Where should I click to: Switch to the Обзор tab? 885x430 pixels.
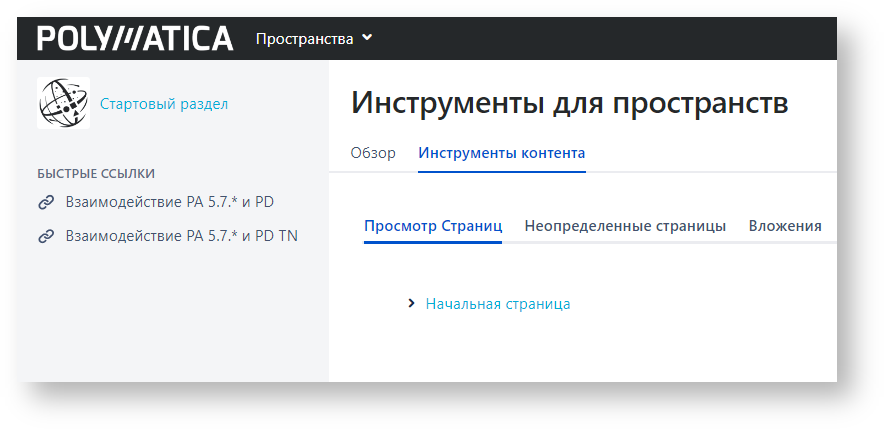[x=373, y=153]
